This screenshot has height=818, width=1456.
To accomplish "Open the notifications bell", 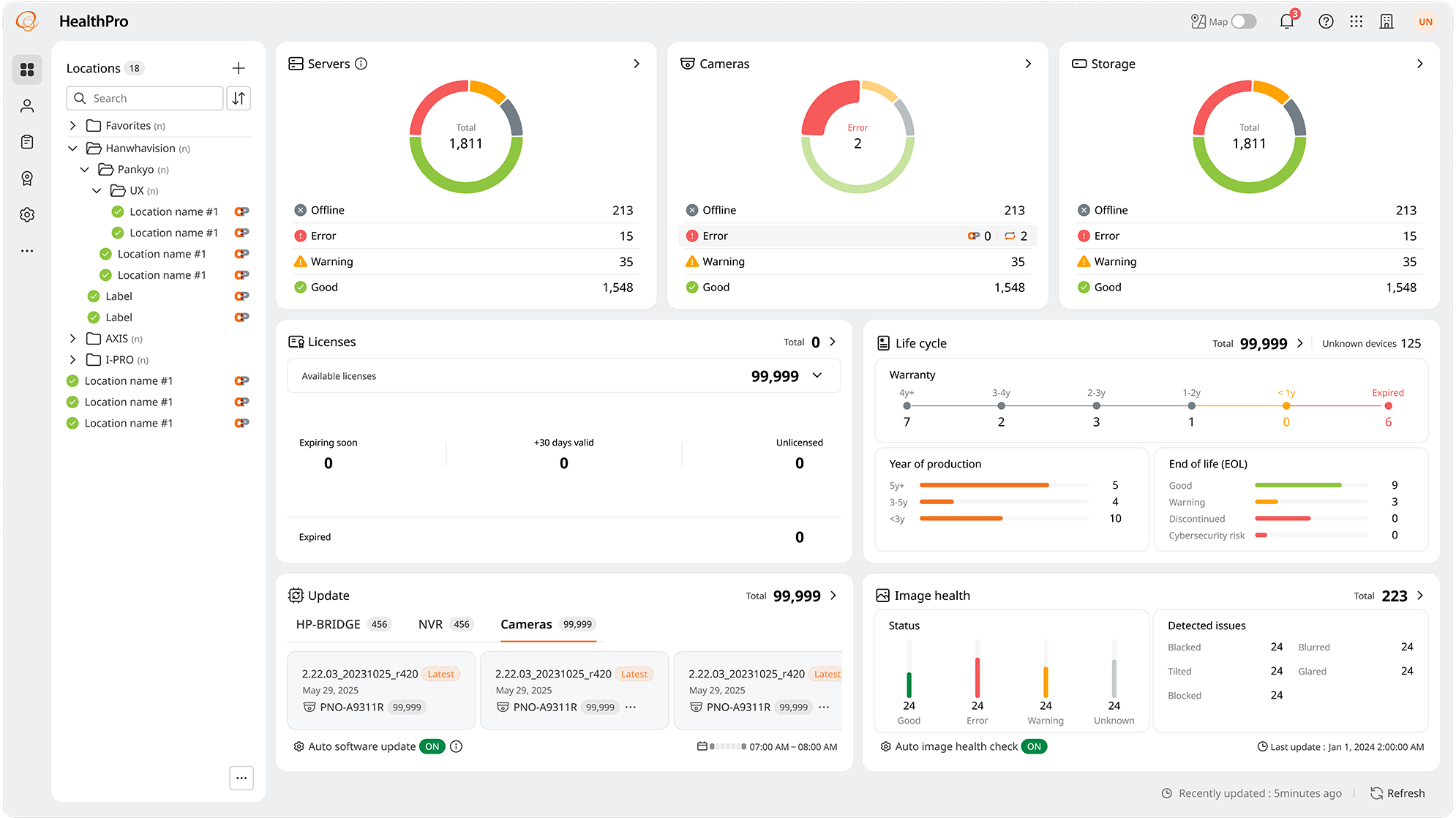I will tap(1287, 21).
